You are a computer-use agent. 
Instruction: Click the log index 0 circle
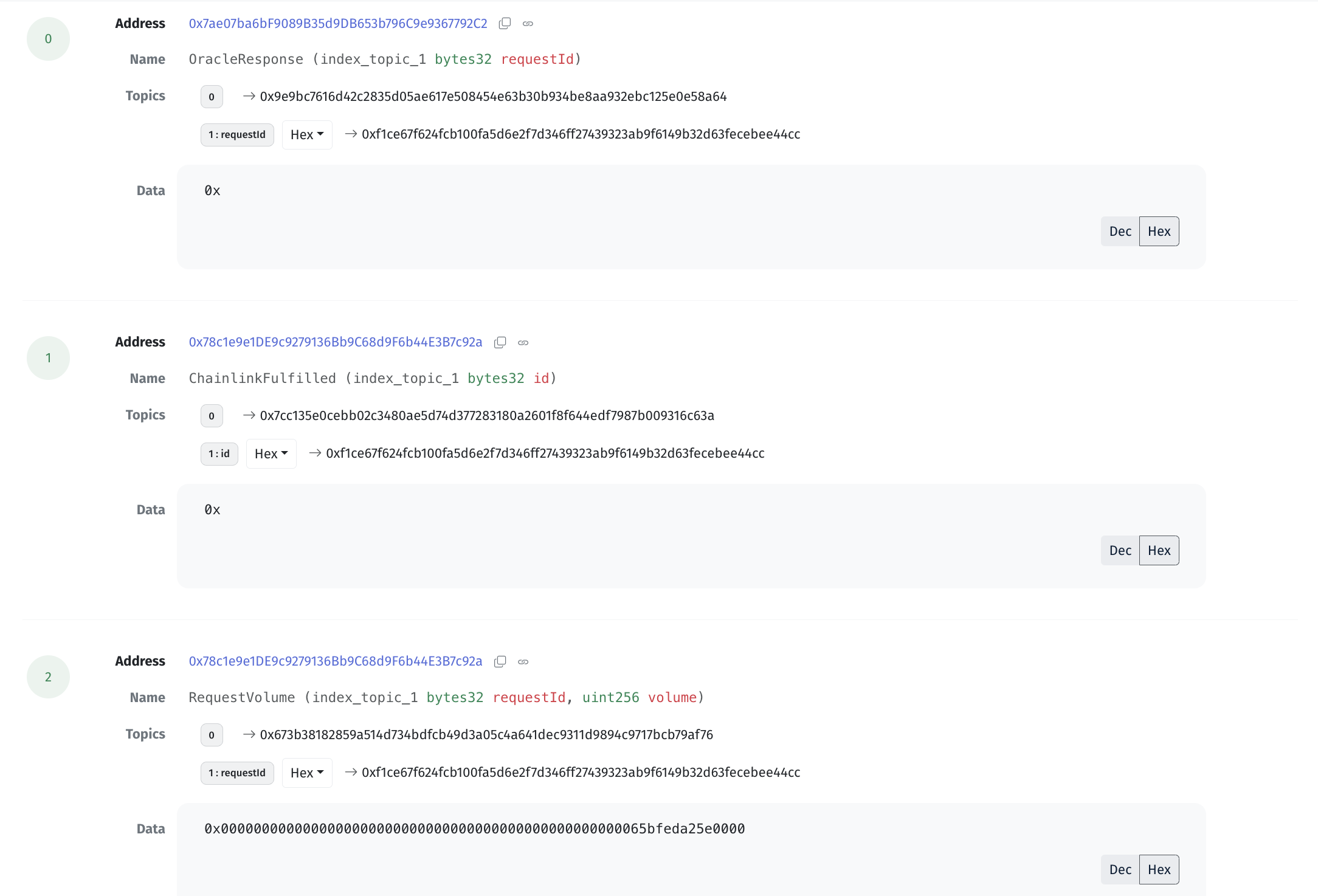[48, 39]
